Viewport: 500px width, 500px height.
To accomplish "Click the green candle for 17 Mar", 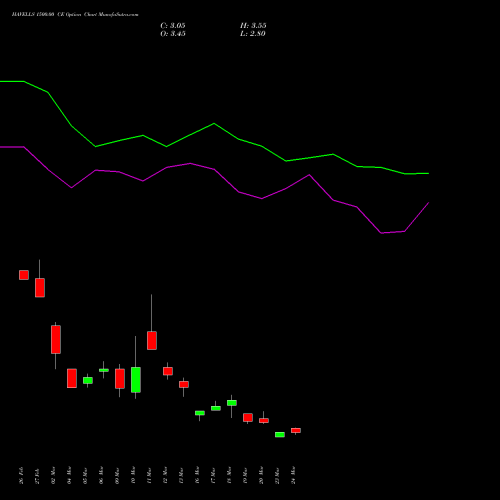I will tap(216, 408).
